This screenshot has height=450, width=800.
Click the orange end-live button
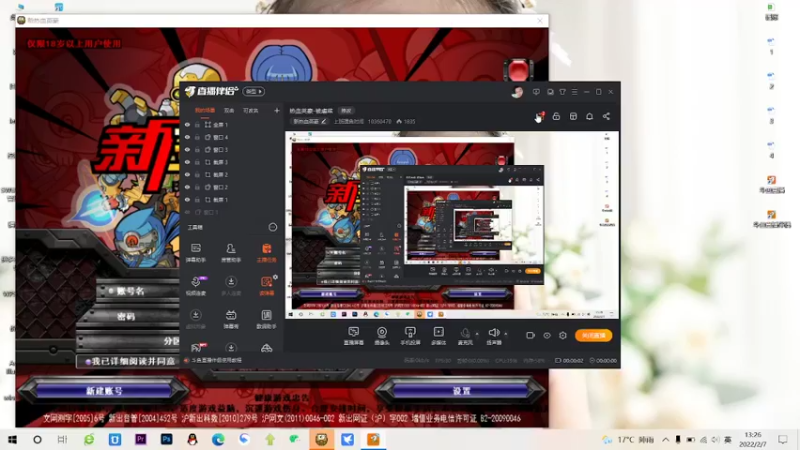click(x=593, y=335)
